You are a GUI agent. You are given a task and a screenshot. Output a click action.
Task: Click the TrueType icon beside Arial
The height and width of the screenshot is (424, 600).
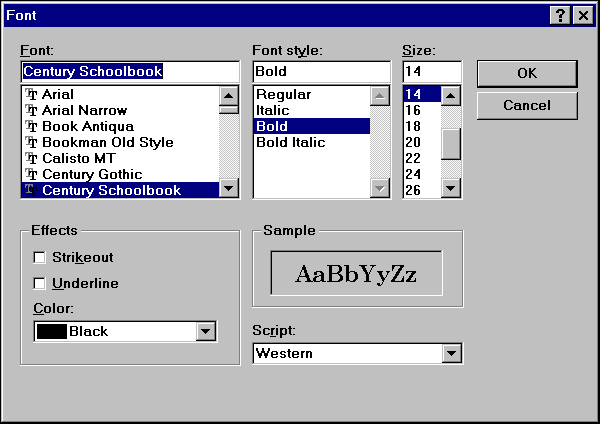click(31, 95)
